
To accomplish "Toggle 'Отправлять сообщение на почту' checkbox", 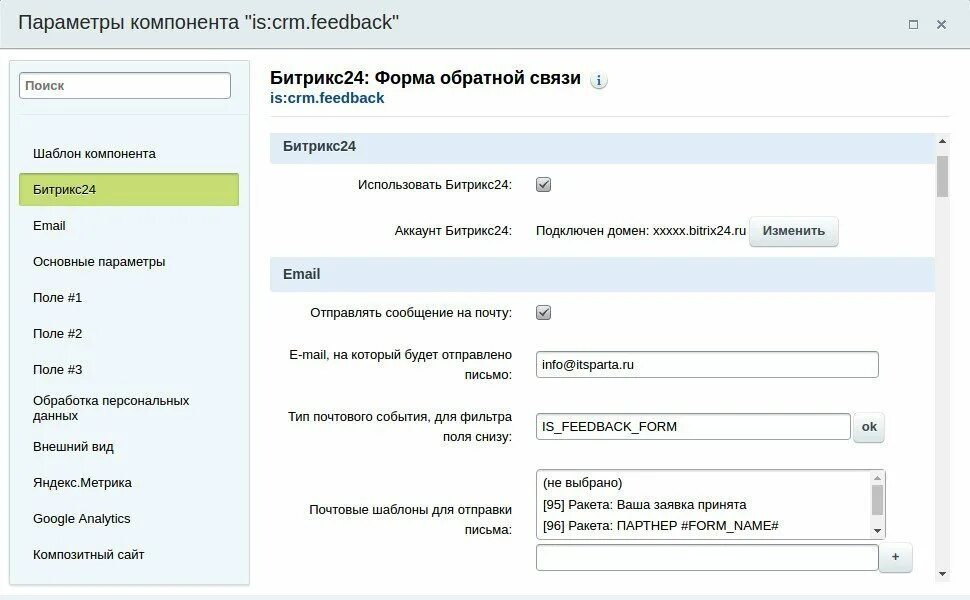I will (x=544, y=312).
